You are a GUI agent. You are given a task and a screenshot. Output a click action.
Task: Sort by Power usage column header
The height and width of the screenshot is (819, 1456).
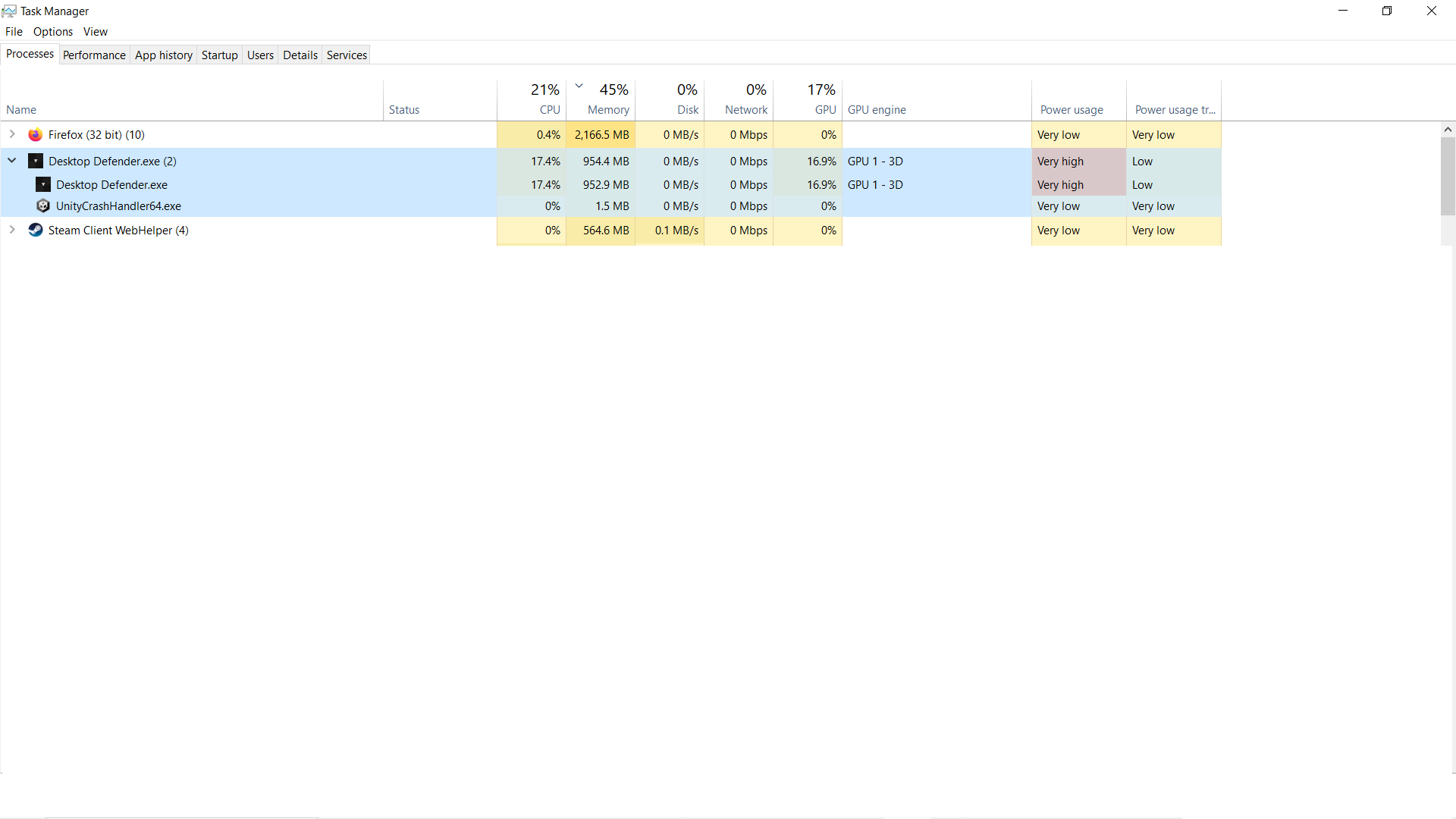(1078, 109)
